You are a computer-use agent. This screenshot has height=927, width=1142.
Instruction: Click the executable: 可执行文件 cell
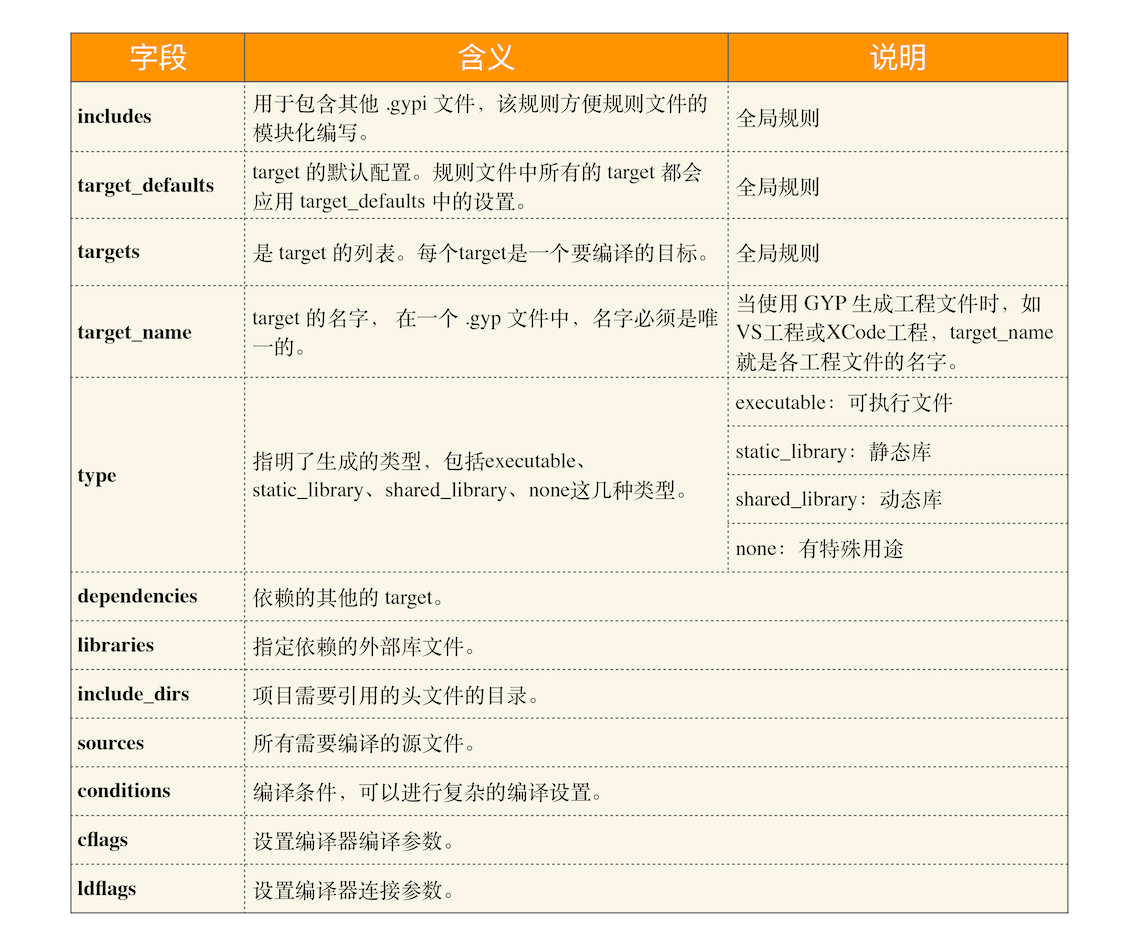click(844, 403)
